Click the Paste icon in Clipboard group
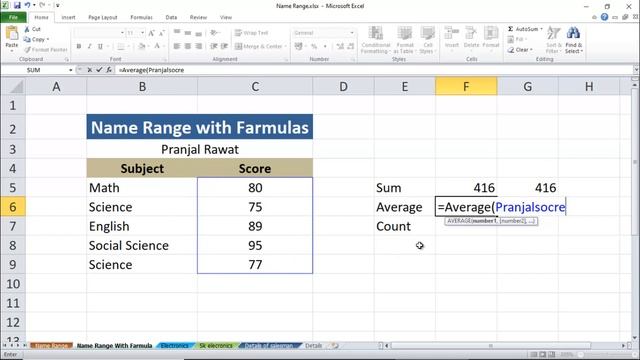Viewport: 640px width, 360px height. 12,33
